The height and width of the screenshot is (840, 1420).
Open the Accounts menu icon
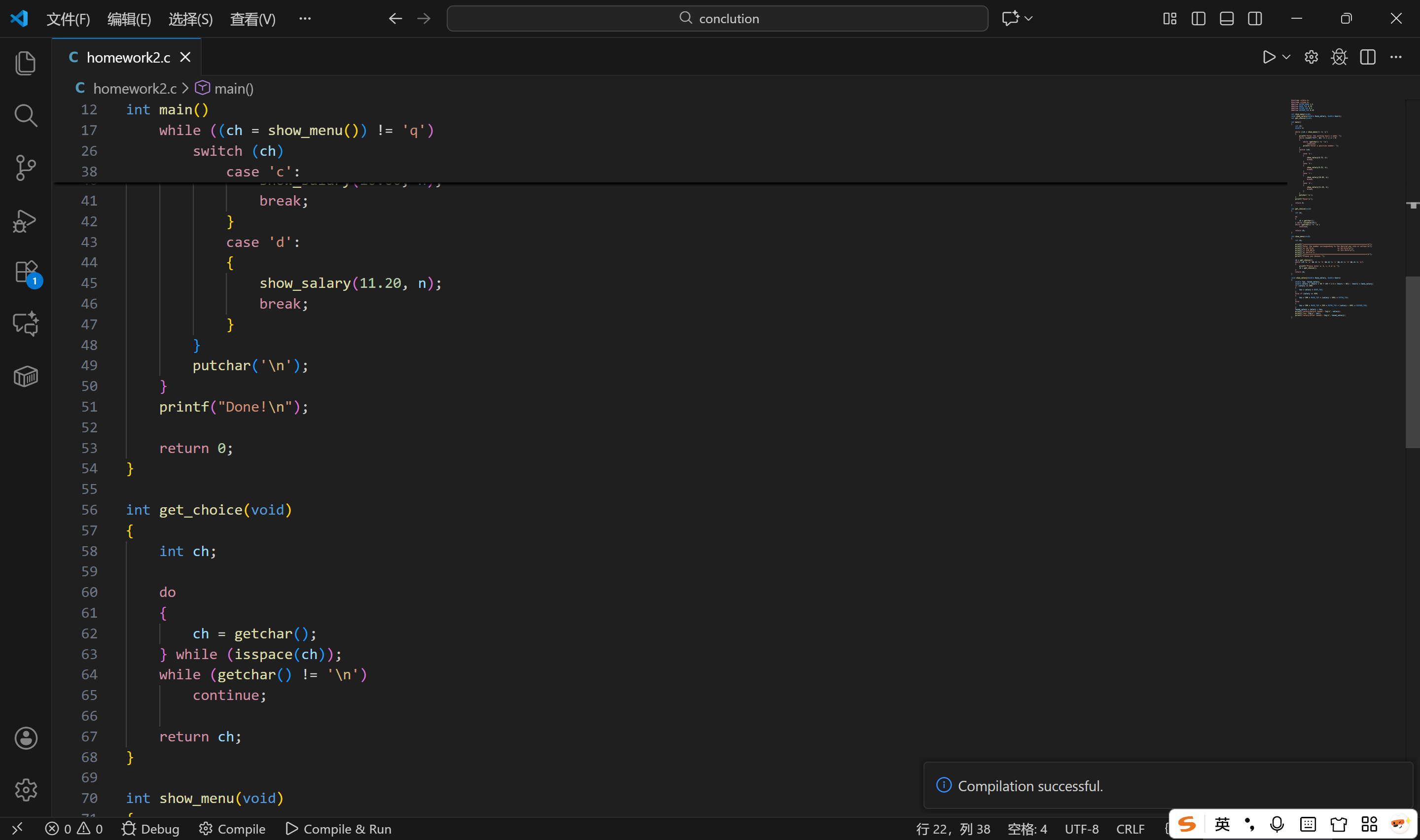pos(26,738)
